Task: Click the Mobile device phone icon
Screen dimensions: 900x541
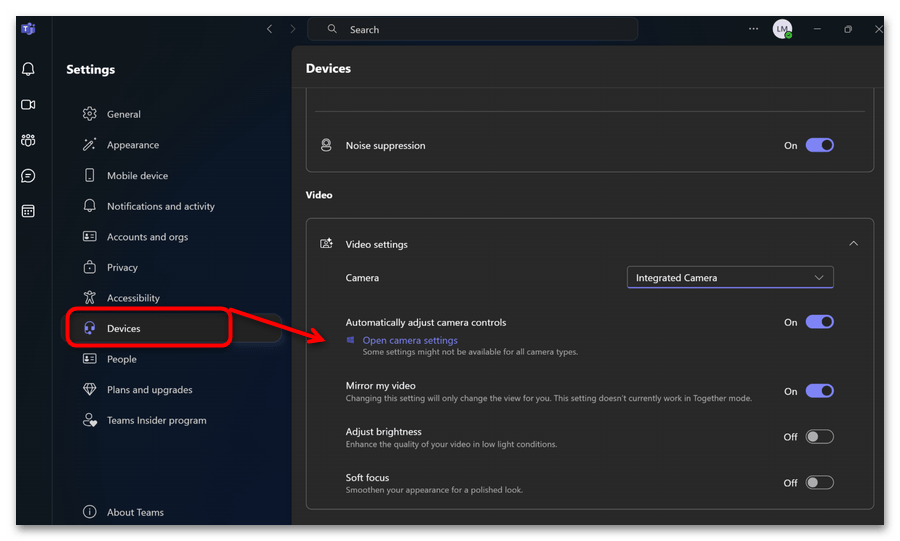Action: click(90, 175)
